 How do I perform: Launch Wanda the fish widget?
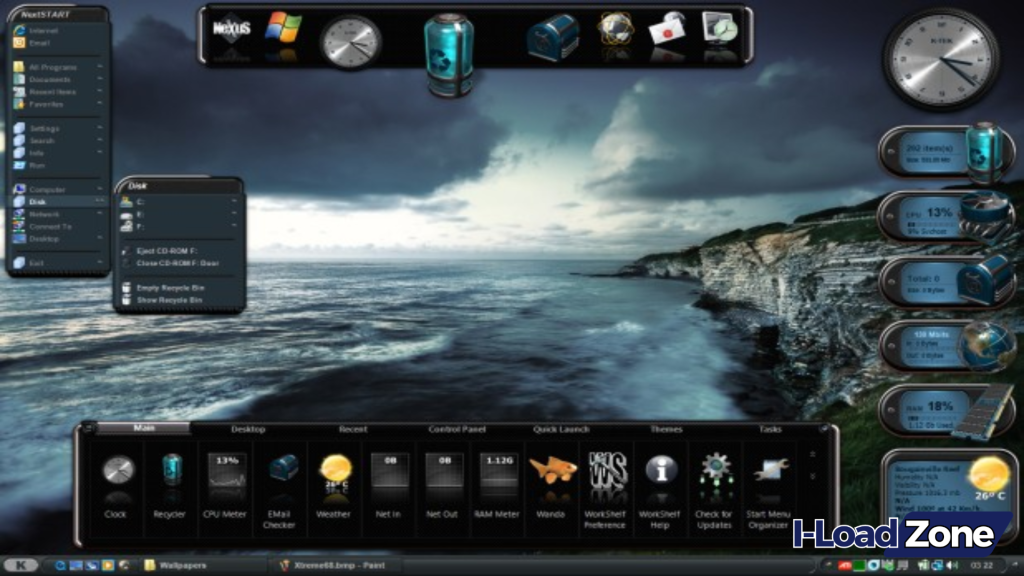(x=553, y=470)
